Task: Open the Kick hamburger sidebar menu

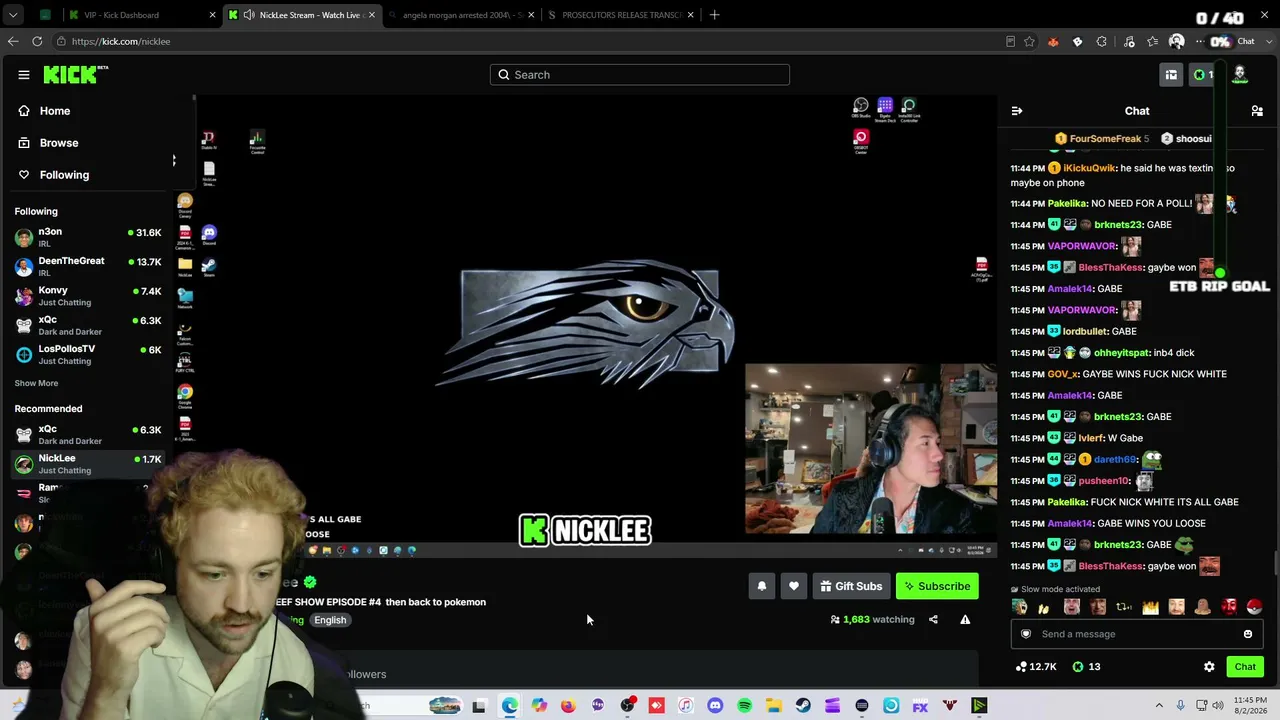Action: coord(24,75)
